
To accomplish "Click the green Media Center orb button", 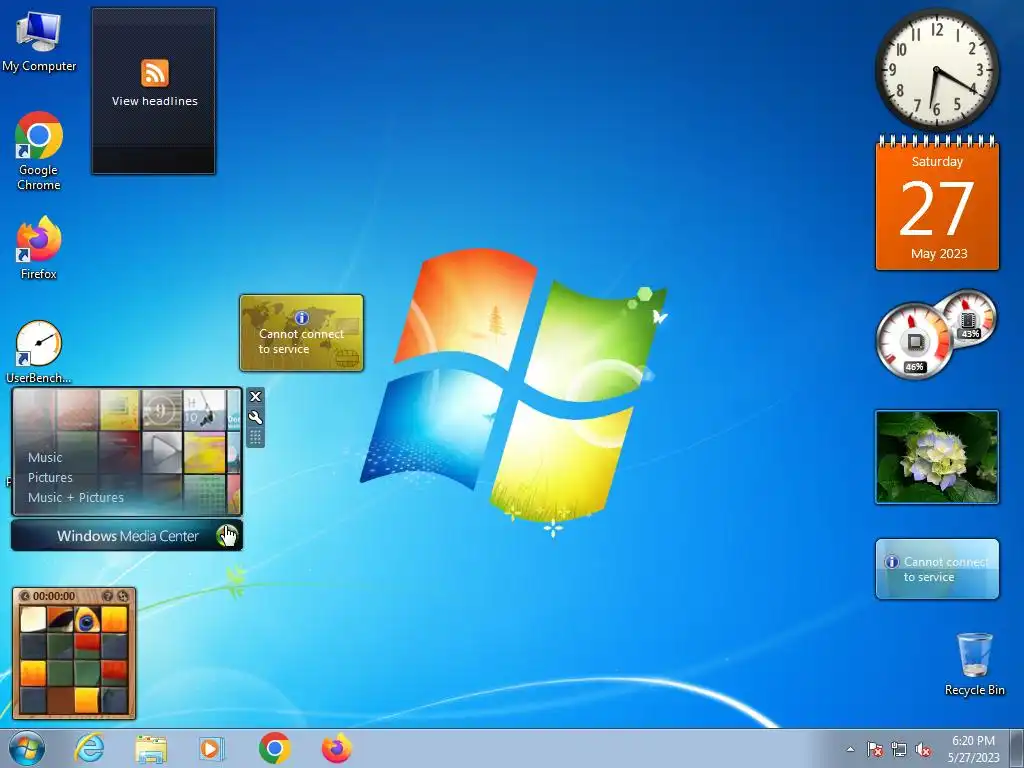I will 227,536.
